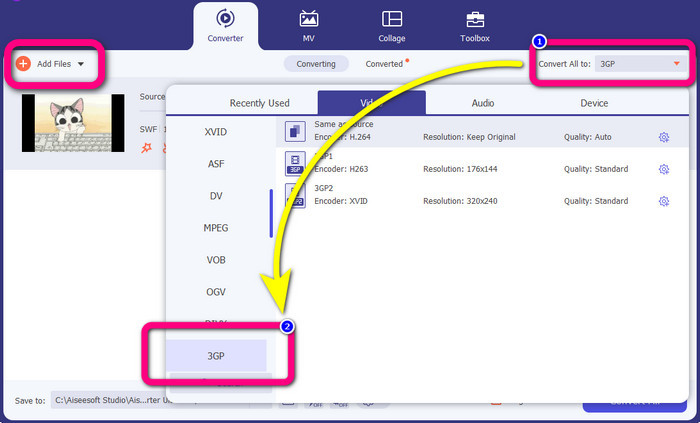Open the Toolbox module
Viewport: 700px width, 423px height.
(474, 25)
